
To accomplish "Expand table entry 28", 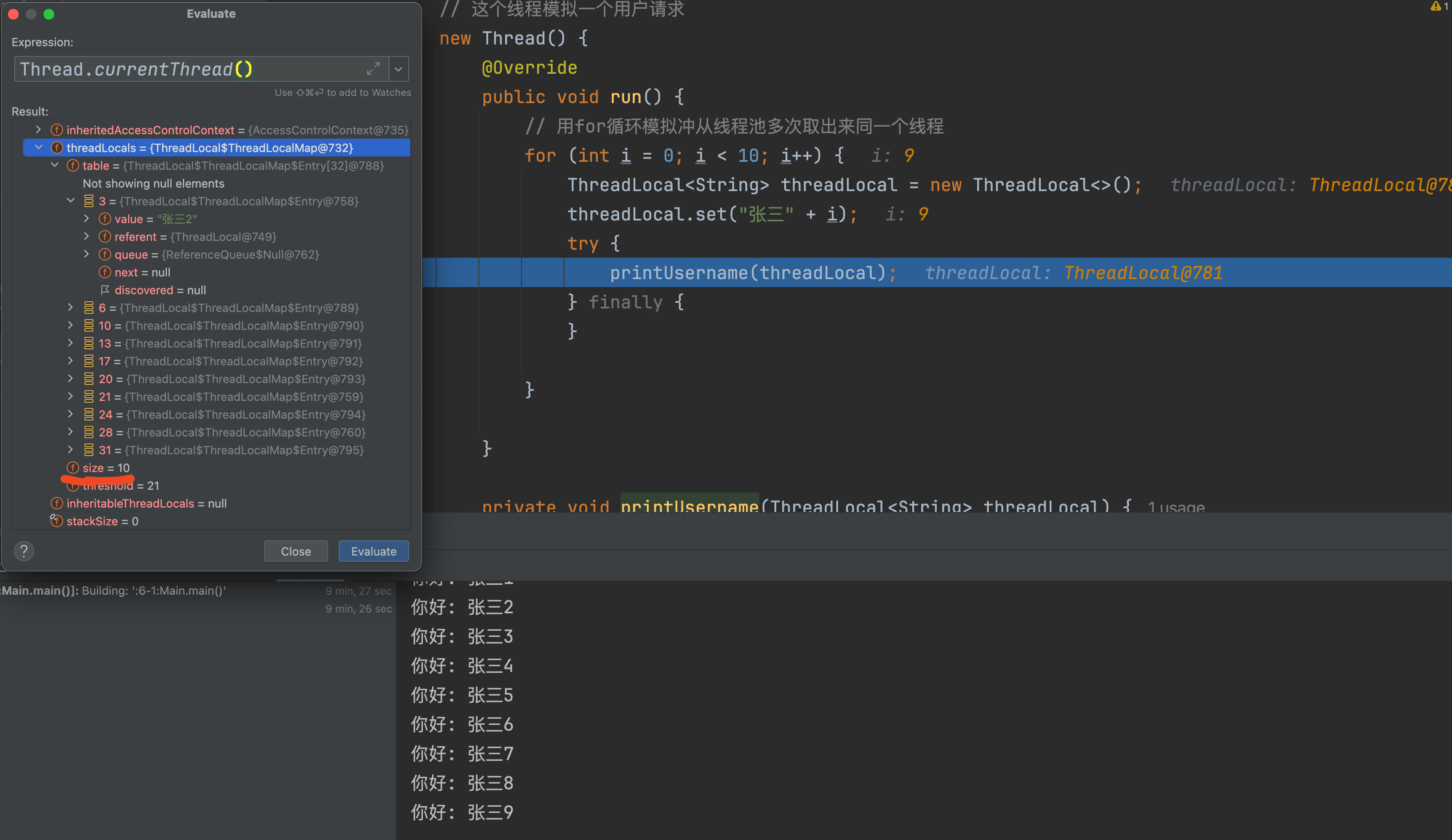I will click(x=70, y=432).
